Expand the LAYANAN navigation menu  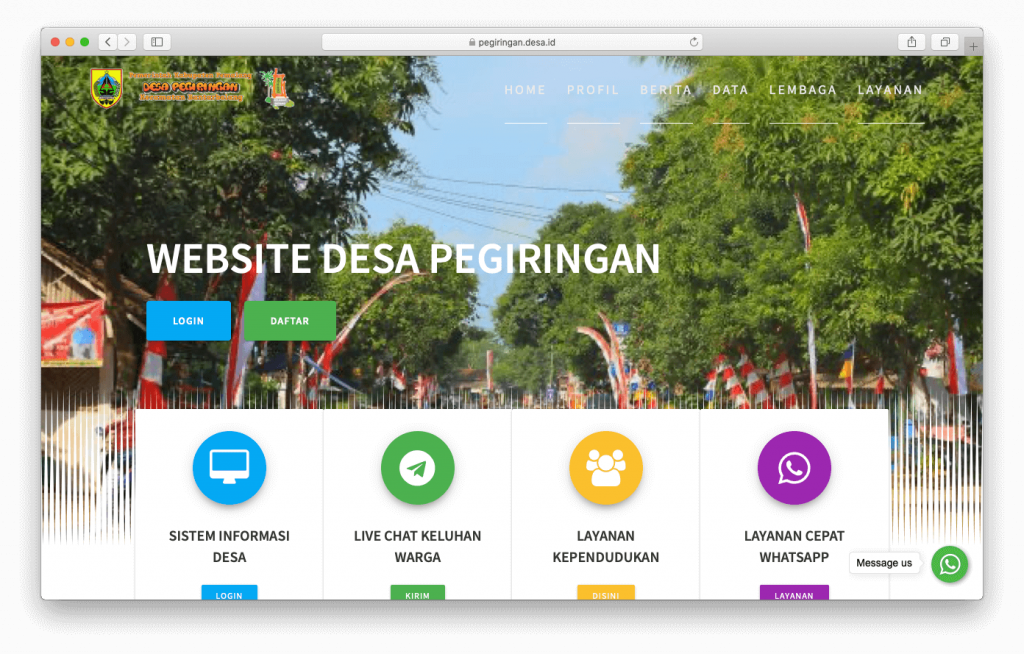[890, 90]
